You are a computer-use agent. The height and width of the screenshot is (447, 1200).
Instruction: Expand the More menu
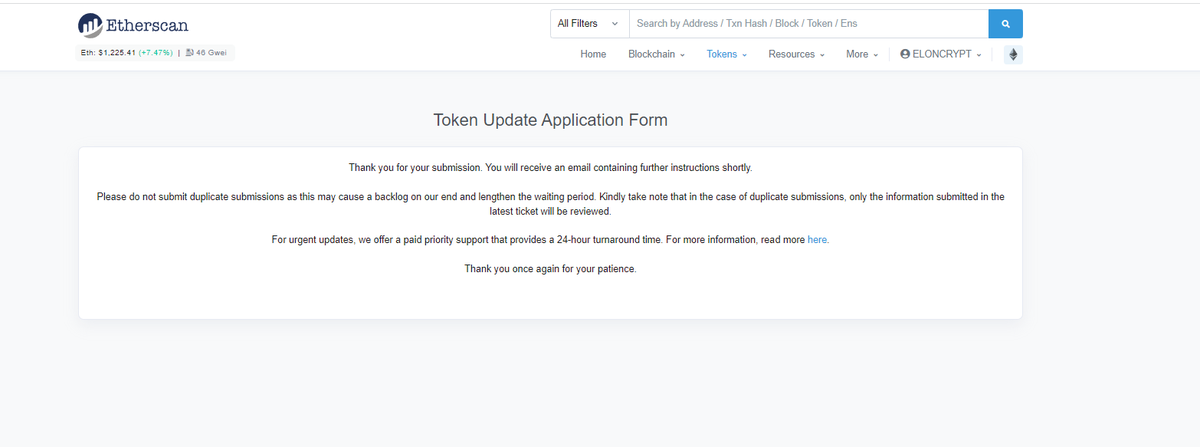point(862,54)
